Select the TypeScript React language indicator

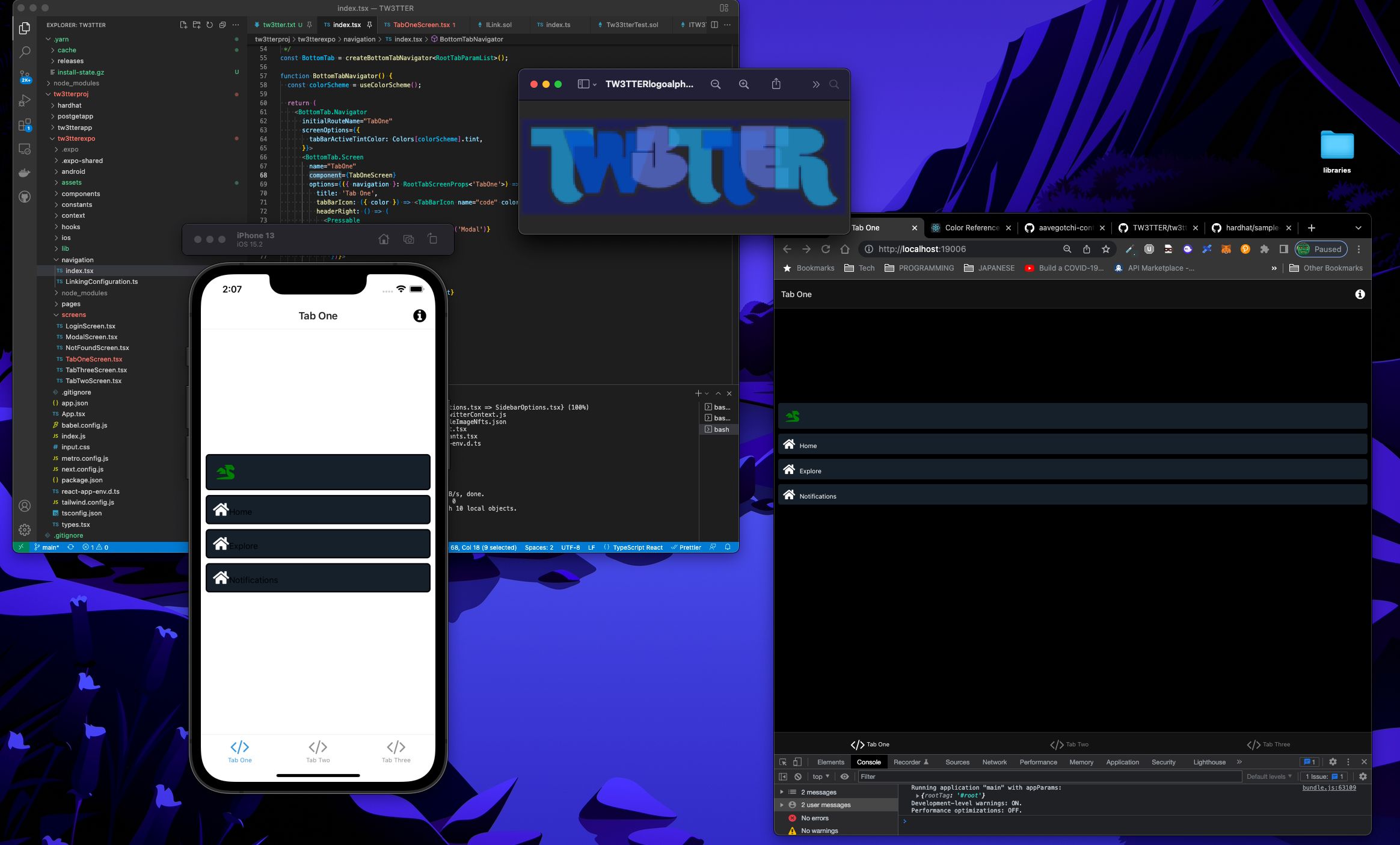click(x=637, y=547)
